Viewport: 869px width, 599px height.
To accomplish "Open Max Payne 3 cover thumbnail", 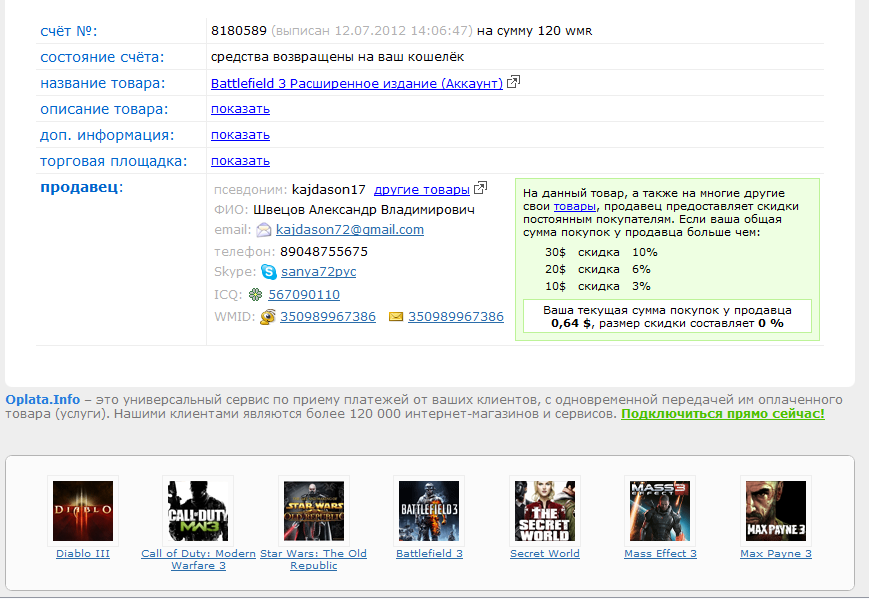I will 776,511.
